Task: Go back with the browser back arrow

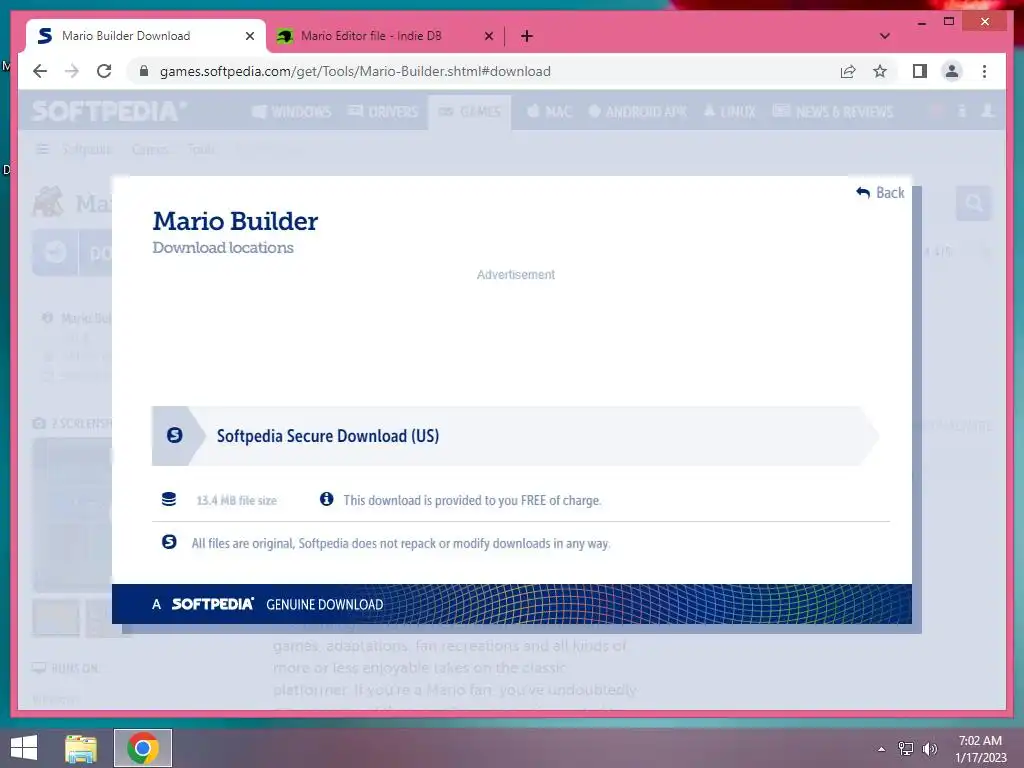Action: tap(40, 71)
